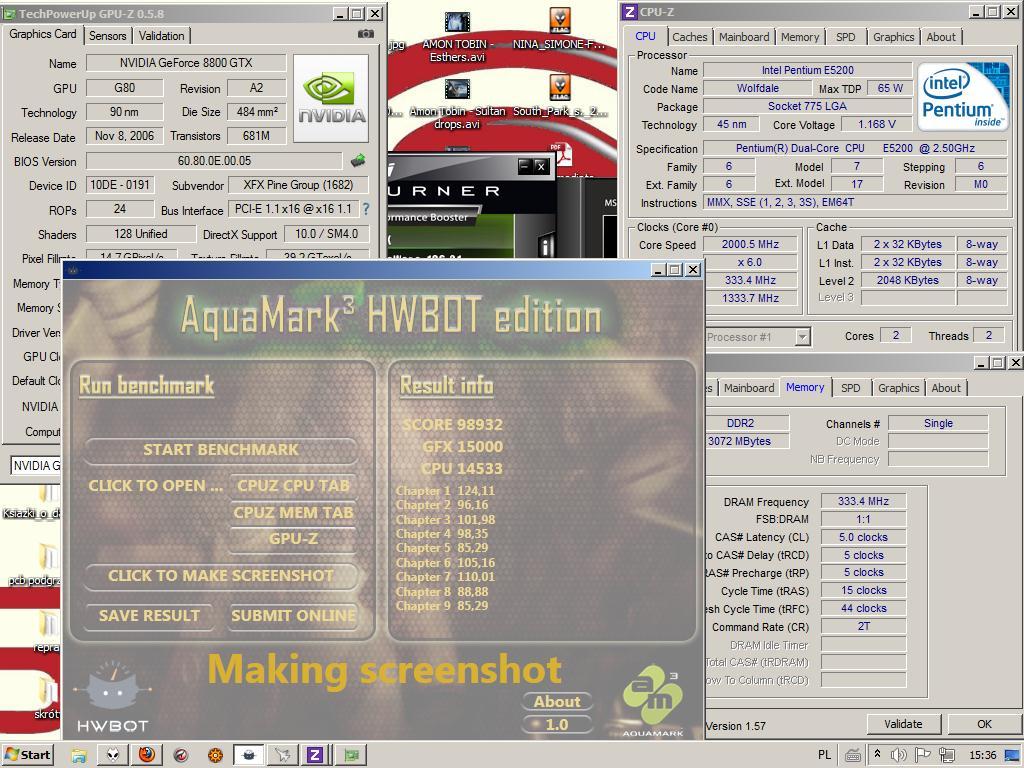The image size is (1024, 768).
Task: Click the AquaMark am3 logo
Action: coord(652,702)
